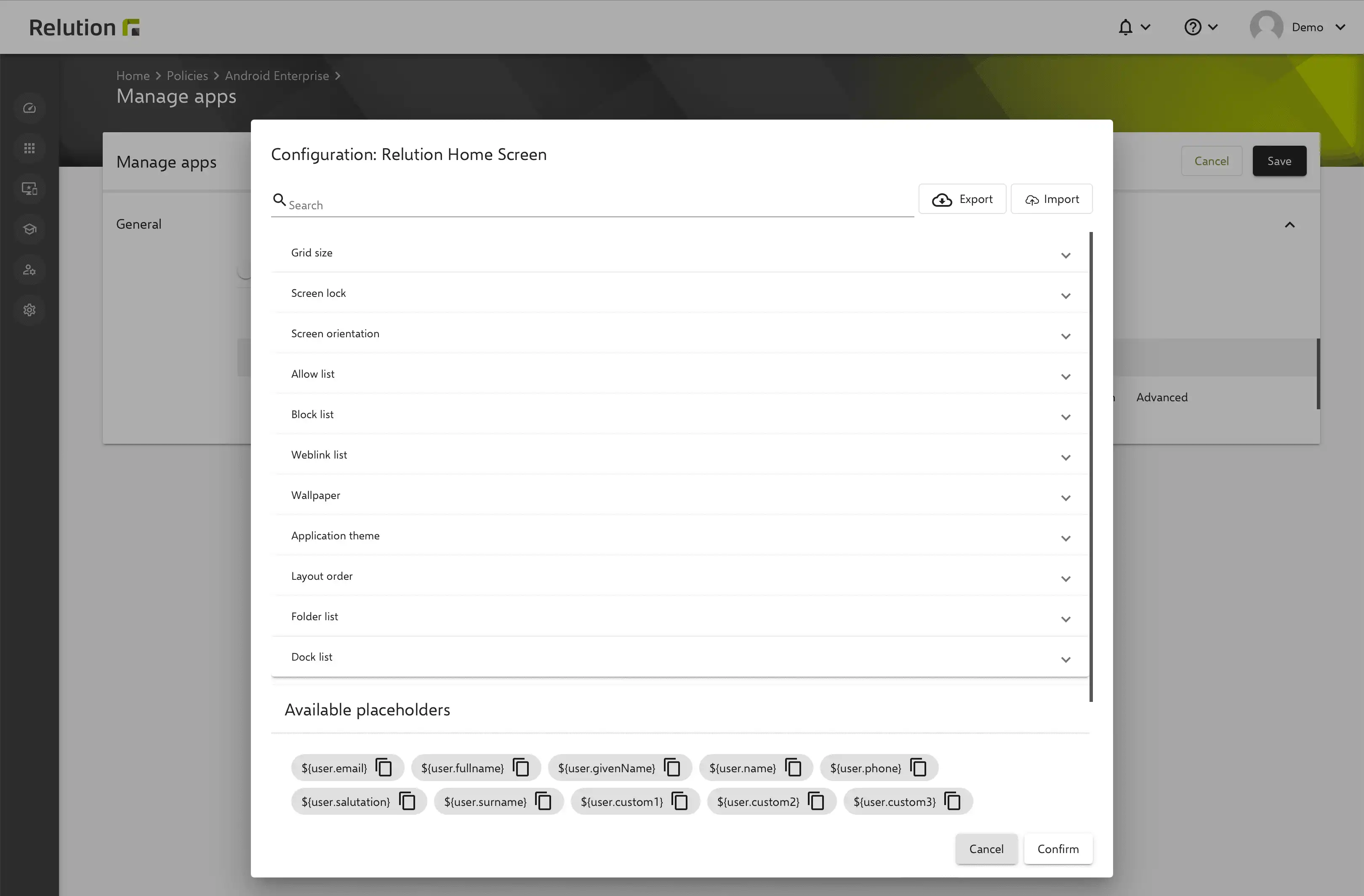Copy the ${user.phone} placeholder
The image size is (1364, 896).
[918, 767]
